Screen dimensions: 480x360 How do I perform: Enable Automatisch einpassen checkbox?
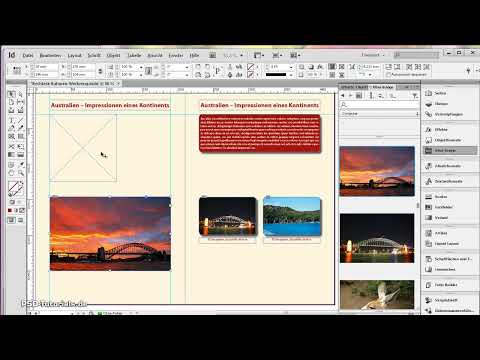388,75
